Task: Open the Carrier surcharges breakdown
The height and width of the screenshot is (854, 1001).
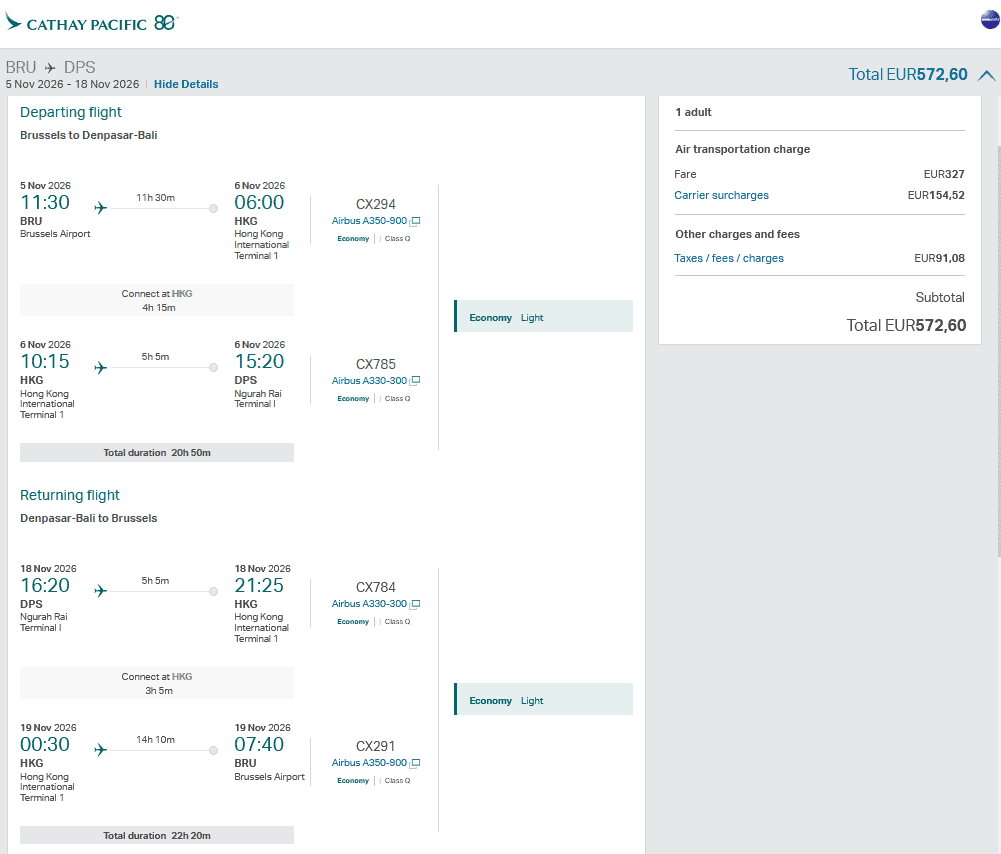Action: 721,195
